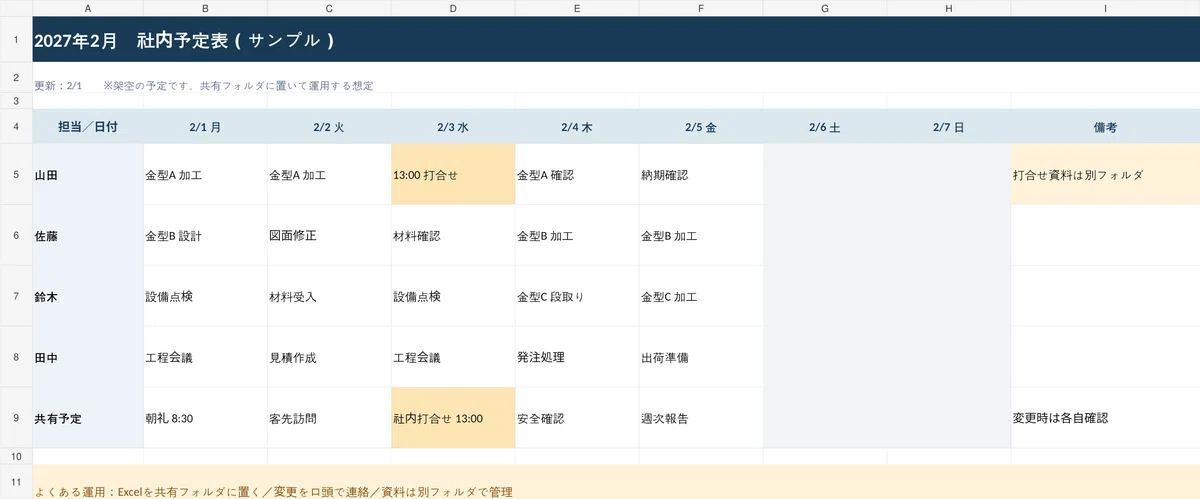Screen dimensions: 1200x499
Task: Select column header B
Action: pos(206,8)
